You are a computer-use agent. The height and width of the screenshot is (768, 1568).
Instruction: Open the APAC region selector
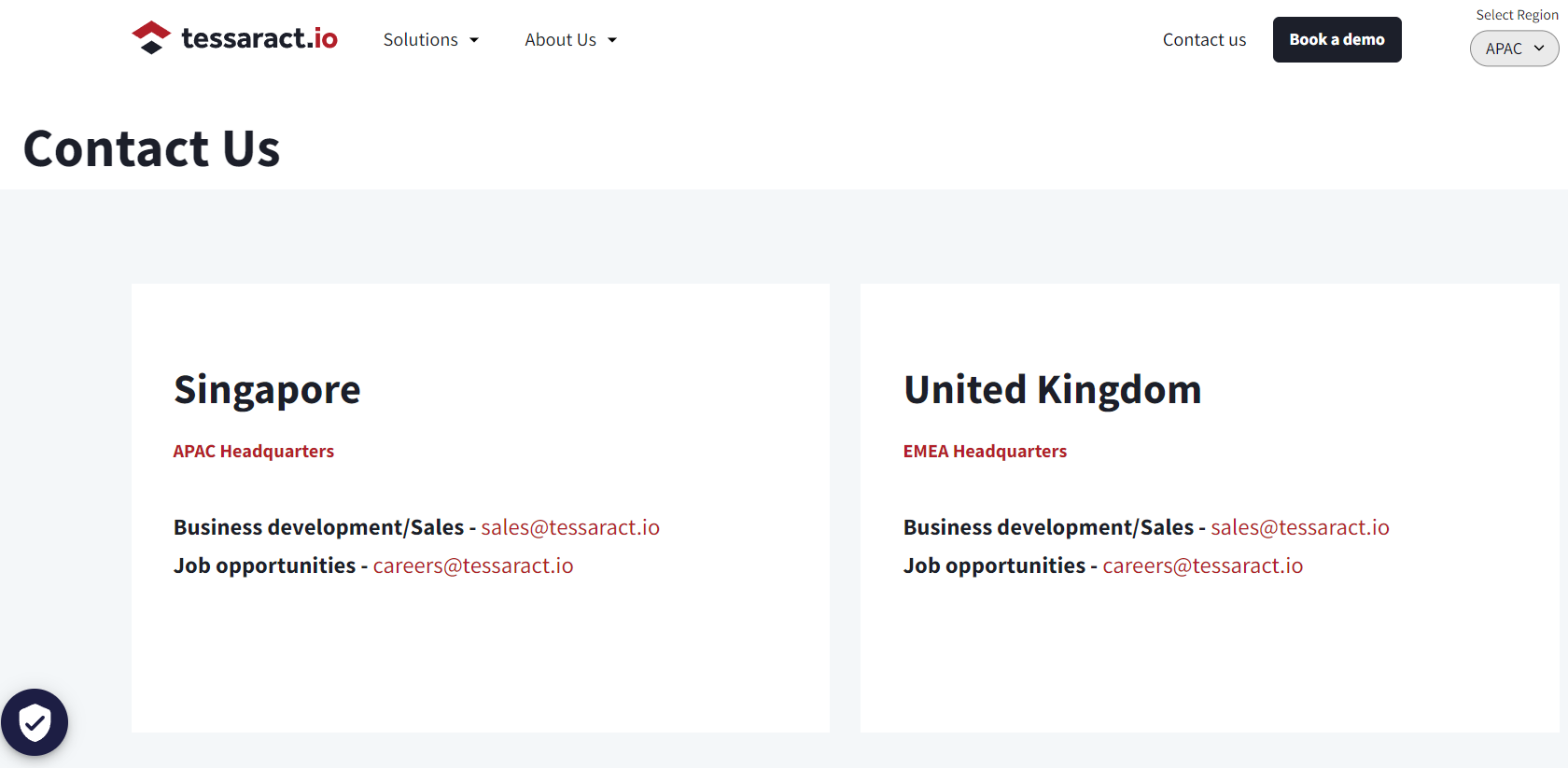coord(1514,49)
